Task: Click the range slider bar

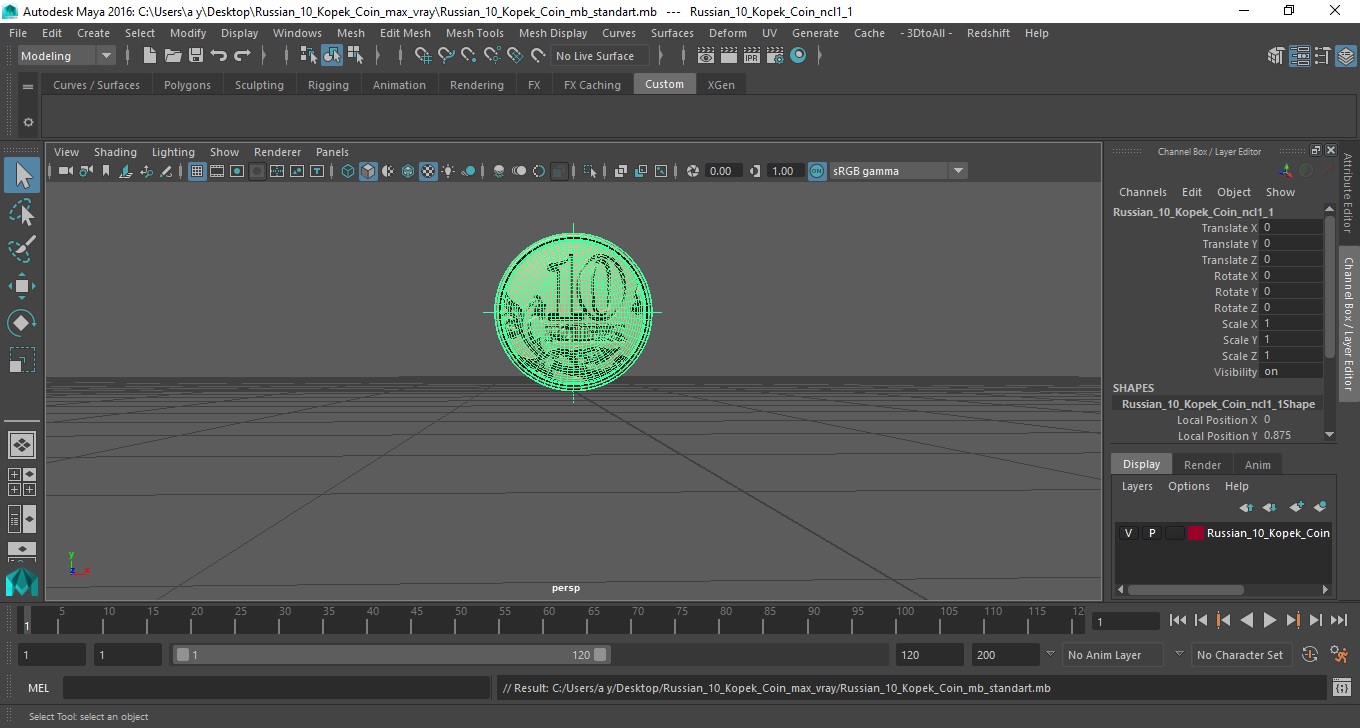Action: 391,655
